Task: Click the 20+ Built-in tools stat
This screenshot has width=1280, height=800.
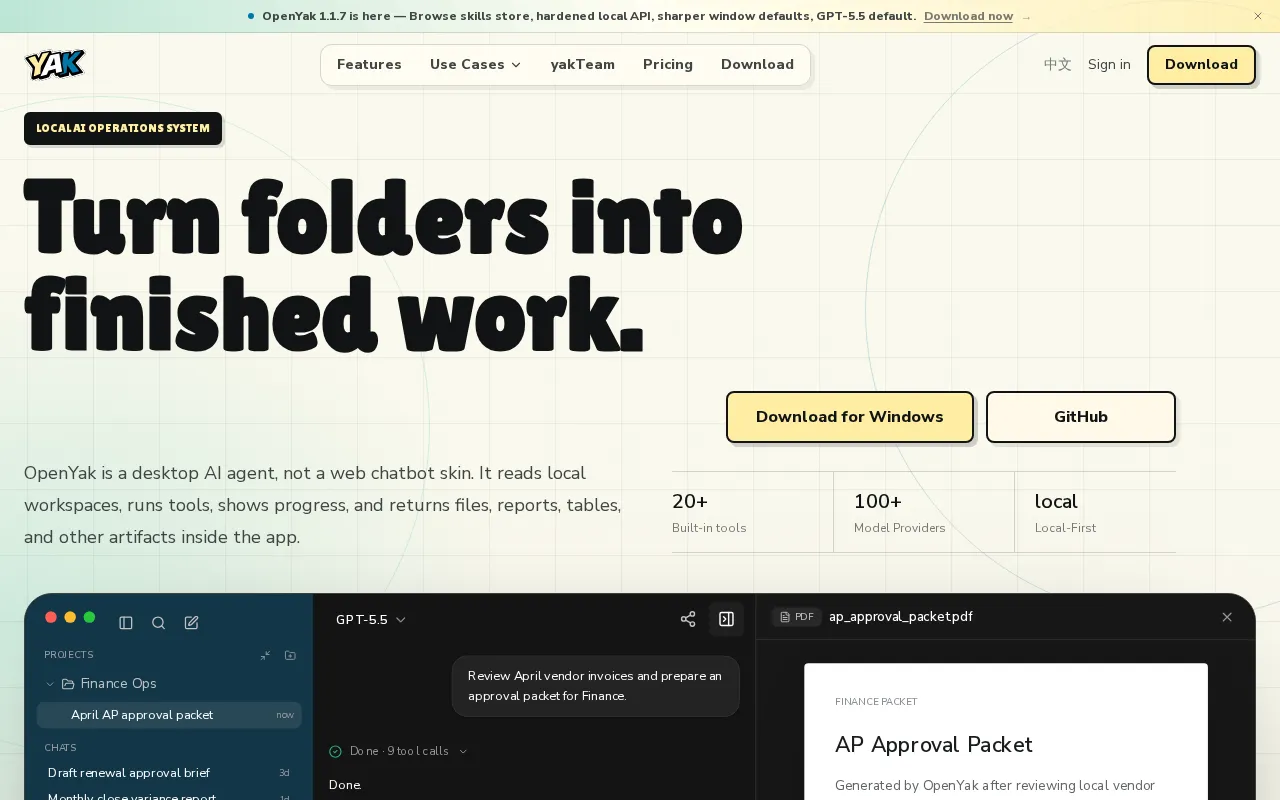Action: [752, 512]
